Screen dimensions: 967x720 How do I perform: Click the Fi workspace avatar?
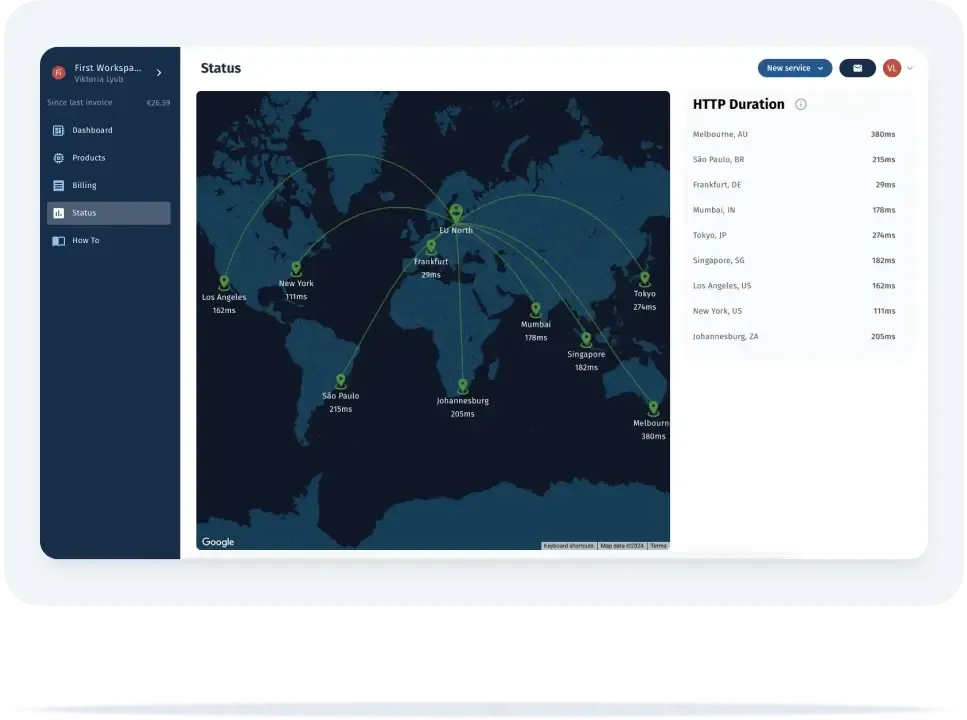tap(58, 72)
